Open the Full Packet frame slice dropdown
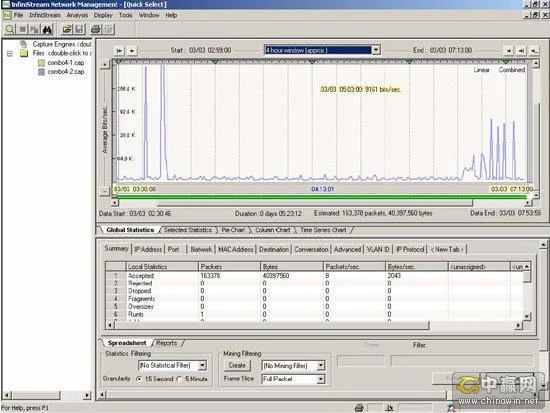This screenshot has width=550, height=413. (321, 379)
